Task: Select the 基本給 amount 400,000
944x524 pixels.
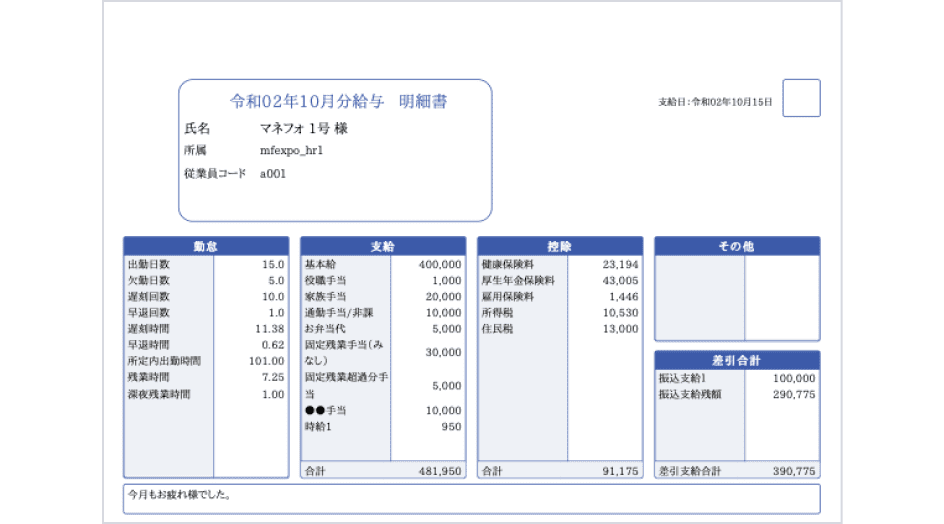Action: click(440, 265)
